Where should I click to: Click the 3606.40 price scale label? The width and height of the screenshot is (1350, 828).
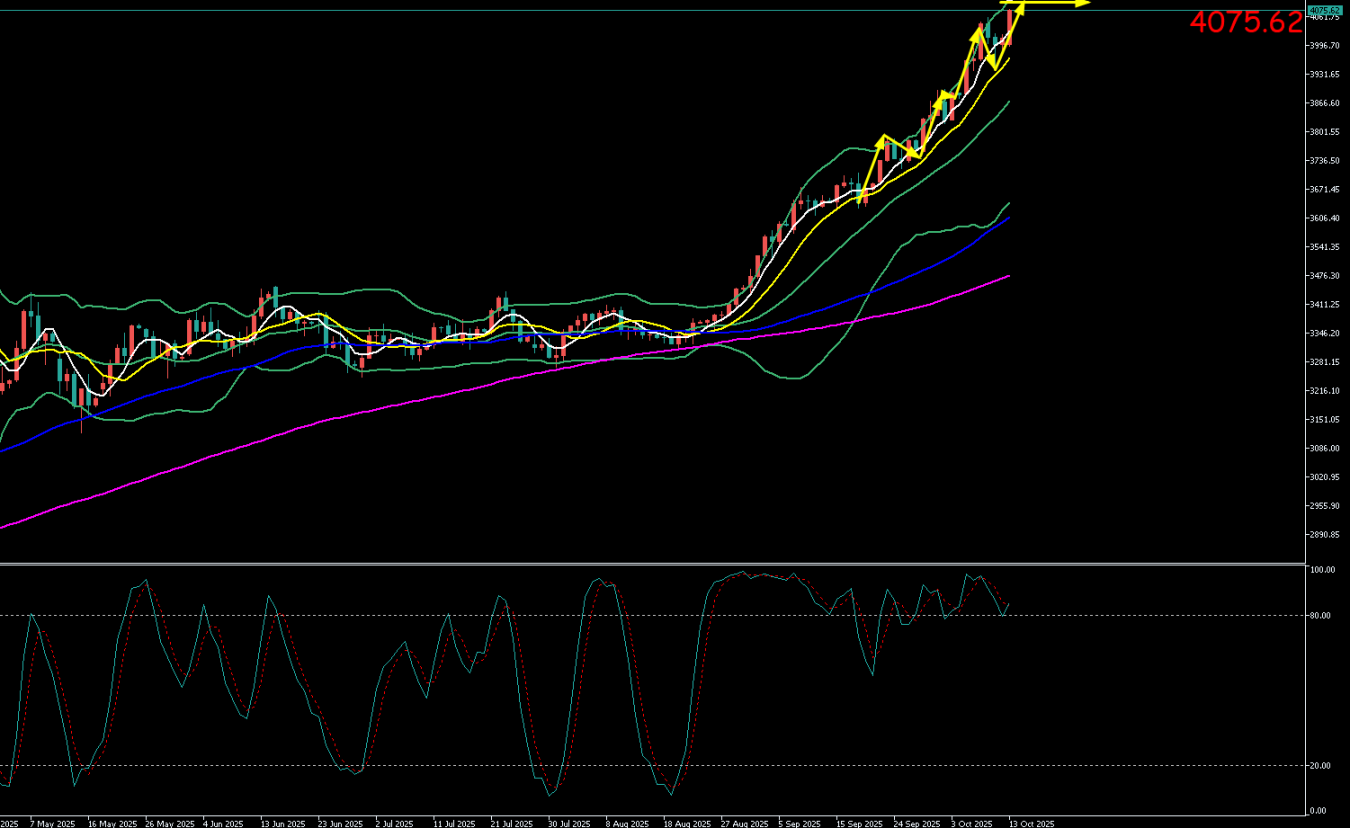pos(1325,218)
